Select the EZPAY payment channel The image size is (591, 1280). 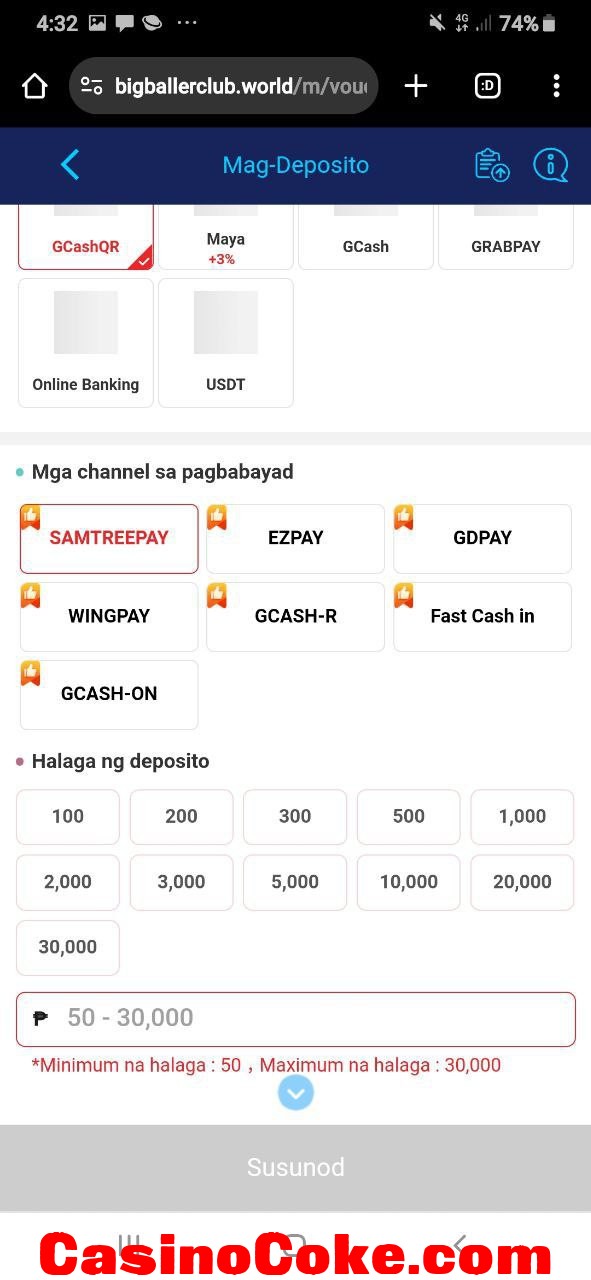tap(296, 538)
